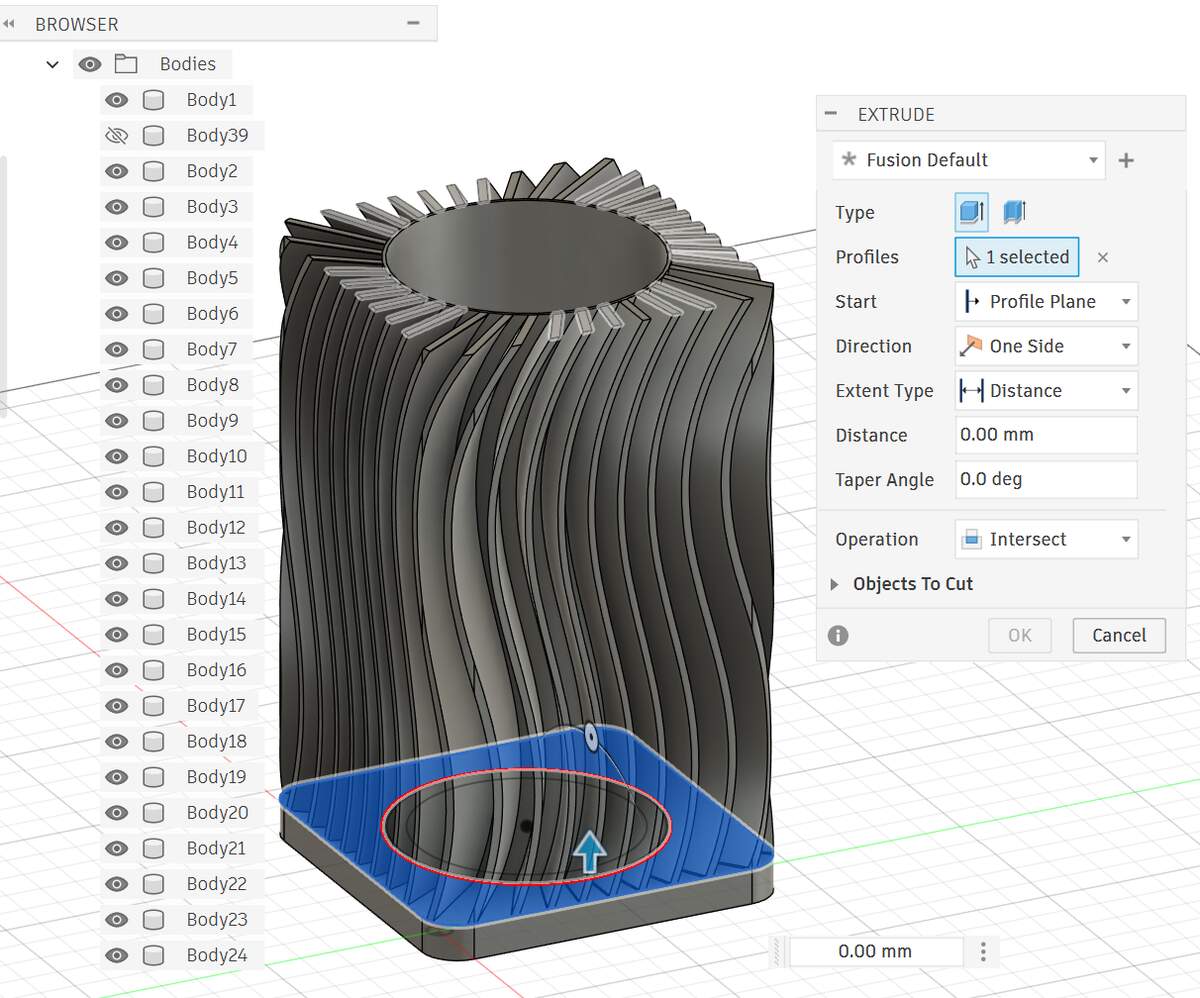Select Body13 in the browser tree
This screenshot has height=998, width=1200.
click(216, 563)
